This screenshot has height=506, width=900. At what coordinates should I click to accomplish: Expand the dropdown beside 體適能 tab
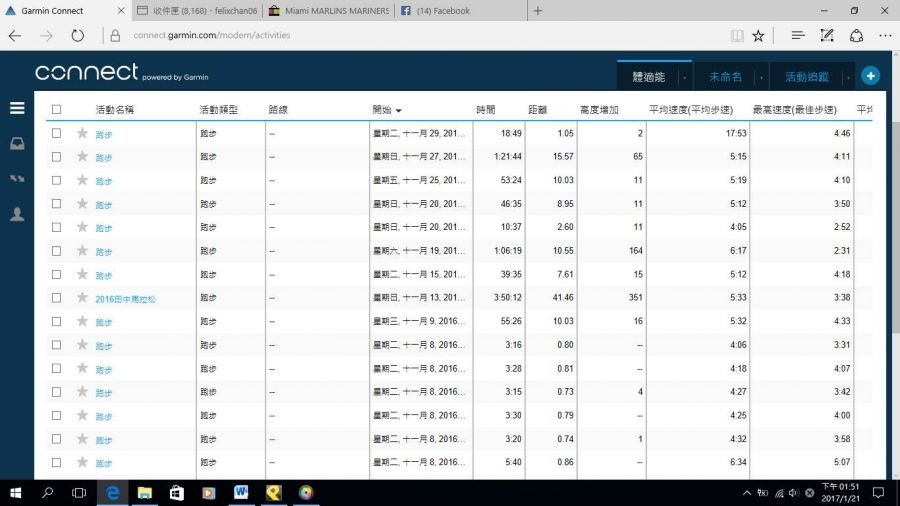(684, 77)
